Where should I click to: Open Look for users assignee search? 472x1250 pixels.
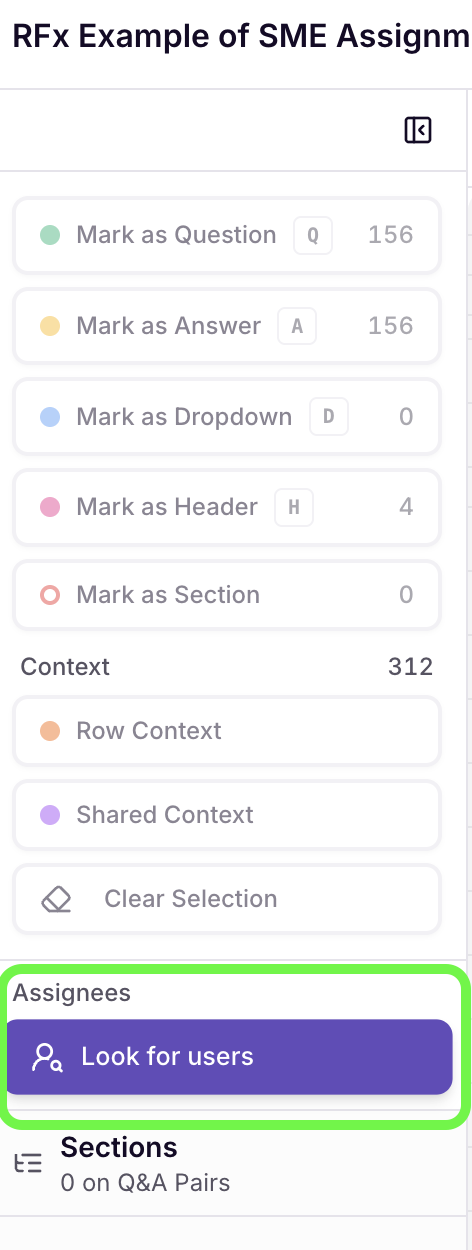229,1057
